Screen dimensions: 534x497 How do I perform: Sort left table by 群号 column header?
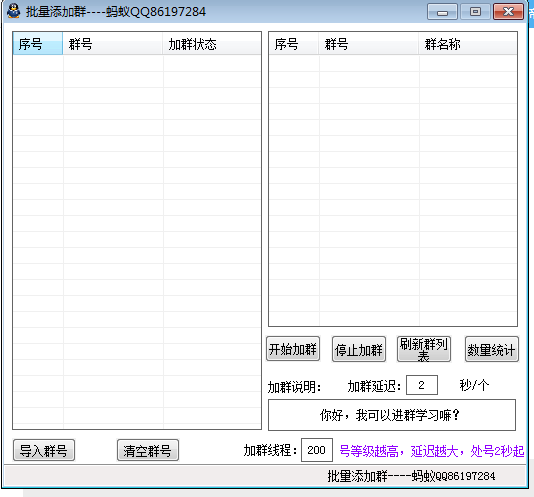[113, 44]
